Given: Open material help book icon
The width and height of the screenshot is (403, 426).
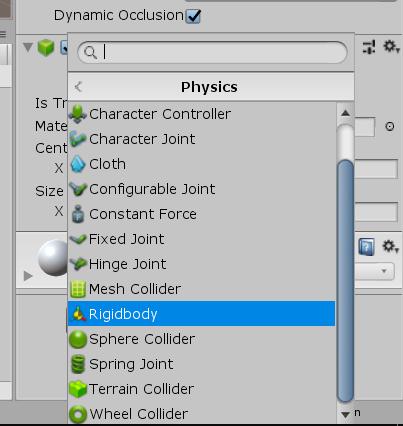Looking at the screenshot, I should pos(367,247).
